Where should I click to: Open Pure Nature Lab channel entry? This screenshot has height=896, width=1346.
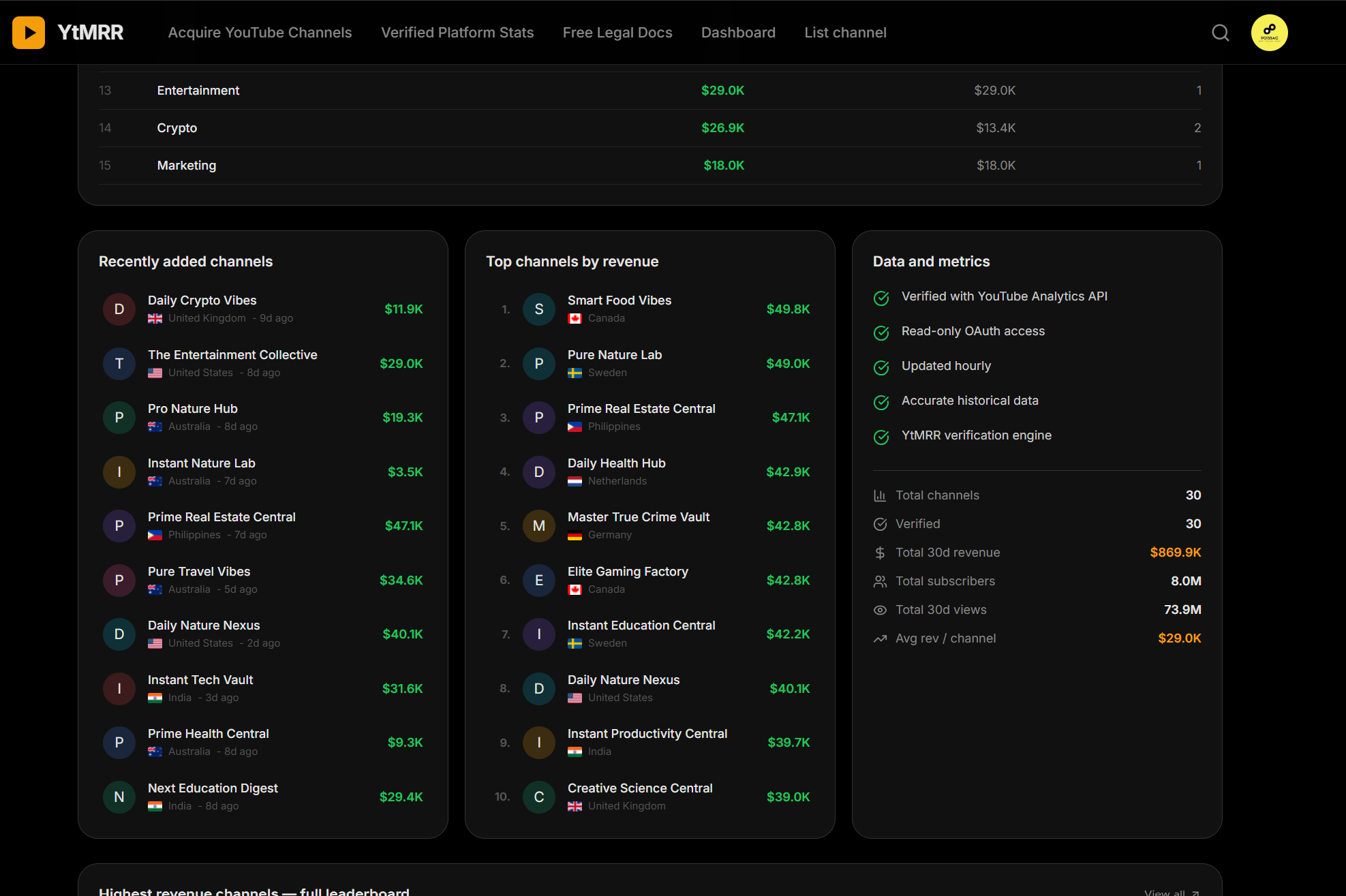tap(614, 355)
